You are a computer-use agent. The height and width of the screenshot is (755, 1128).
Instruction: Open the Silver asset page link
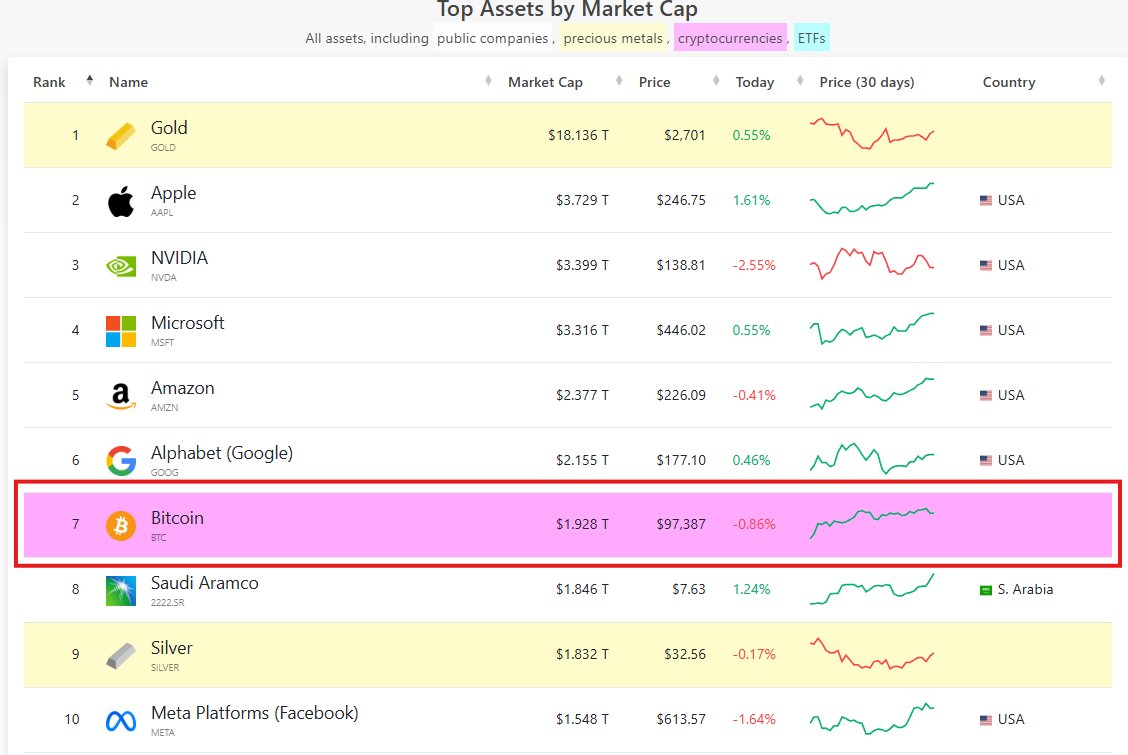[x=171, y=648]
